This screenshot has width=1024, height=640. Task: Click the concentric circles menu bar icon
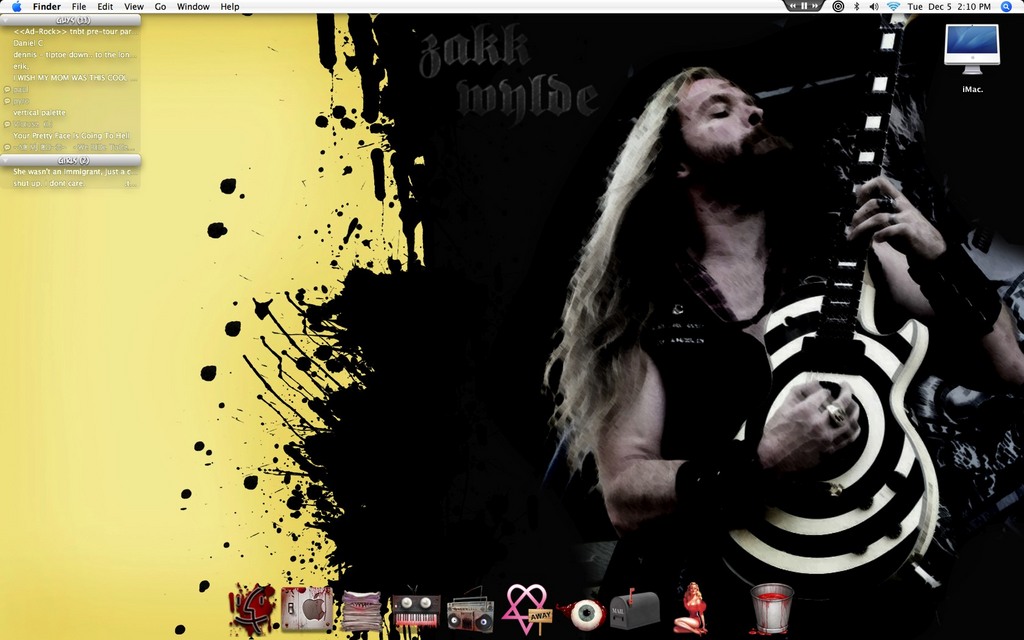click(839, 7)
